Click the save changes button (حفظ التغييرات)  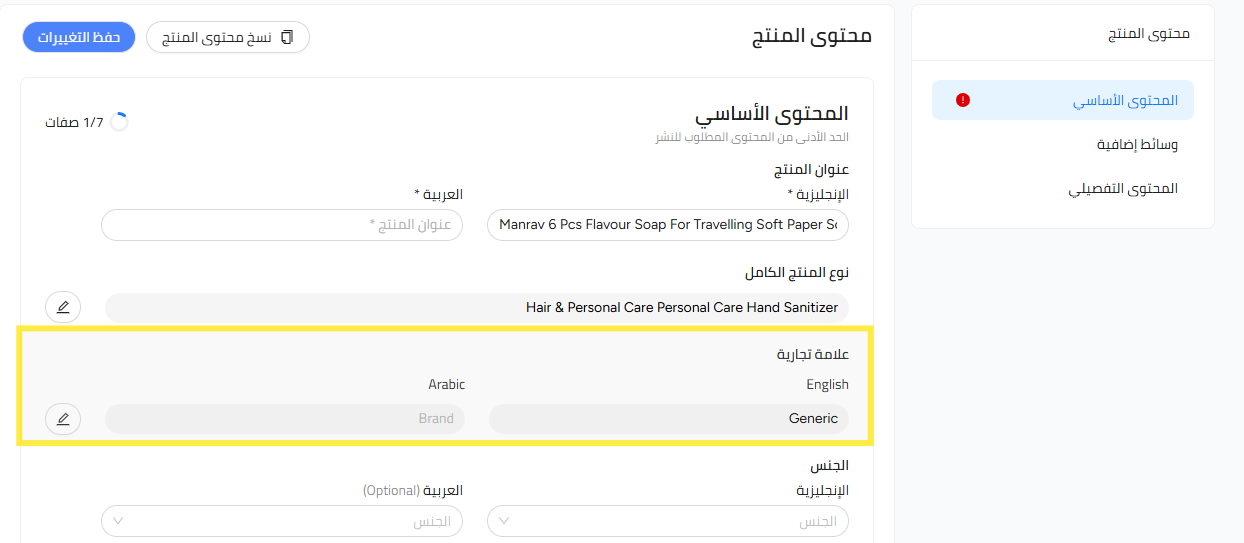point(79,37)
